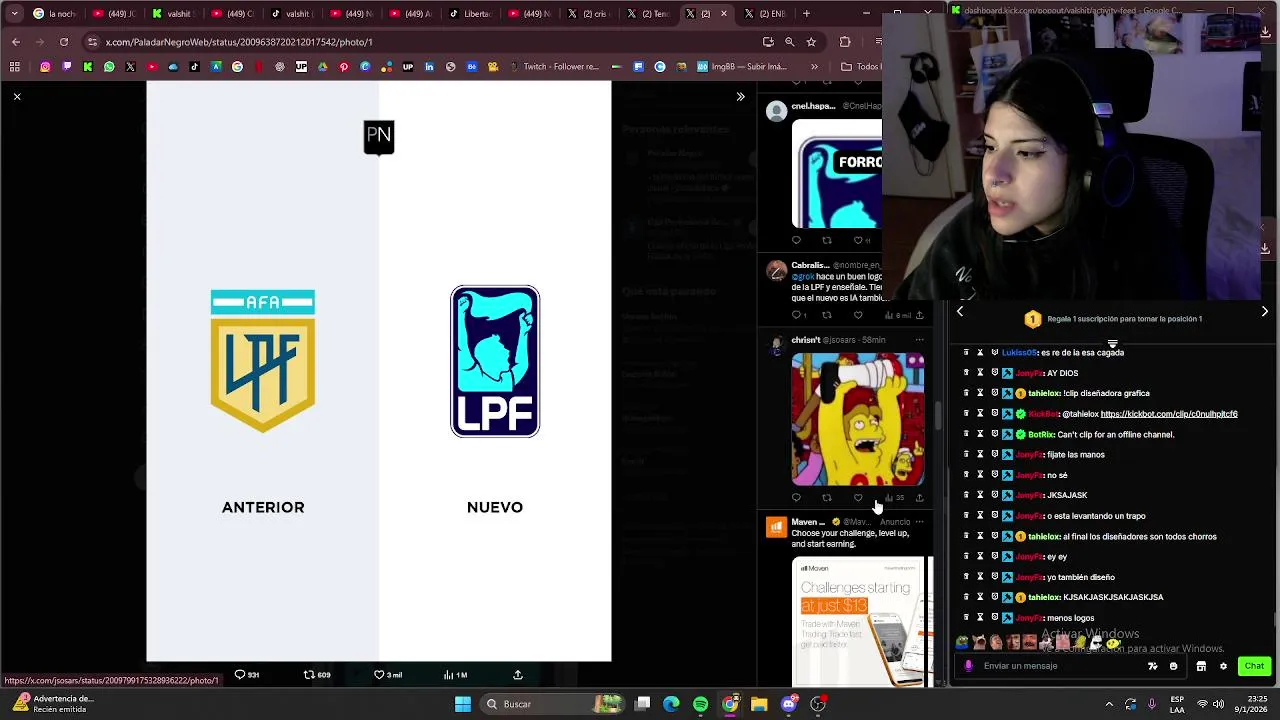The width and height of the screenshot is (1280, 720).
Task: Repost the cnel.hapa tweet
Action: (x=827, y=240)
